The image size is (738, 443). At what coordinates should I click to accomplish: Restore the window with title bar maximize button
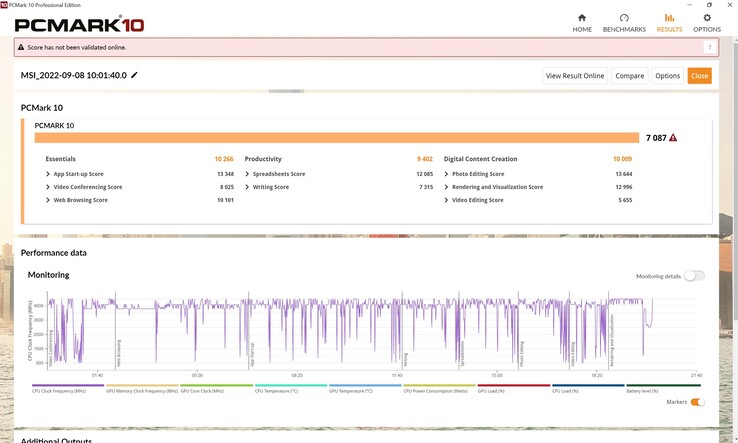[x=709, y=5]
